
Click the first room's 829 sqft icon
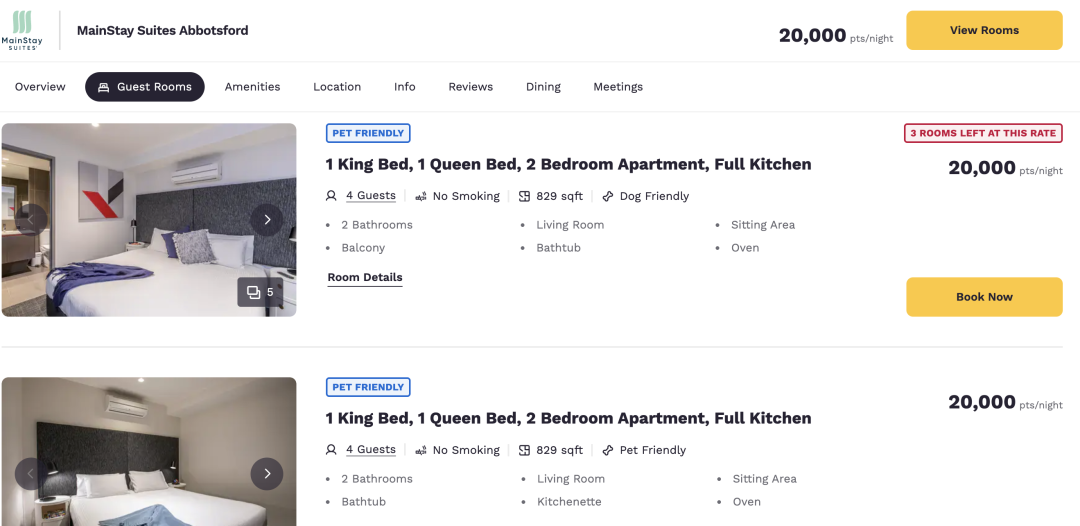[x=524, y=196]
